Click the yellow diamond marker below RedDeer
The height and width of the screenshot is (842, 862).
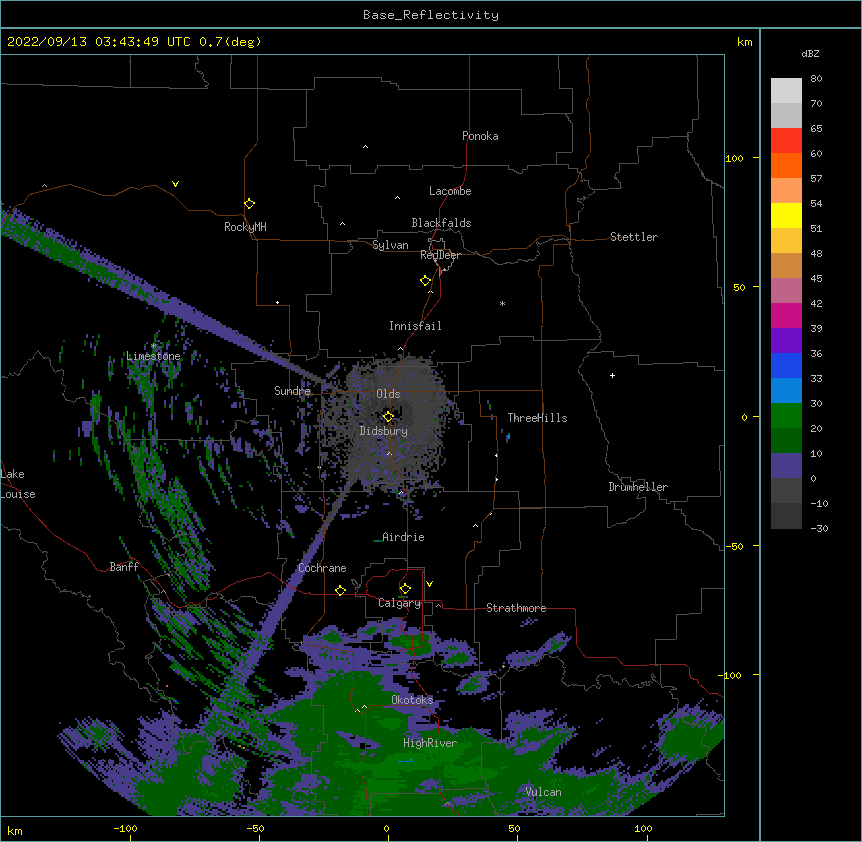(426, 281)
